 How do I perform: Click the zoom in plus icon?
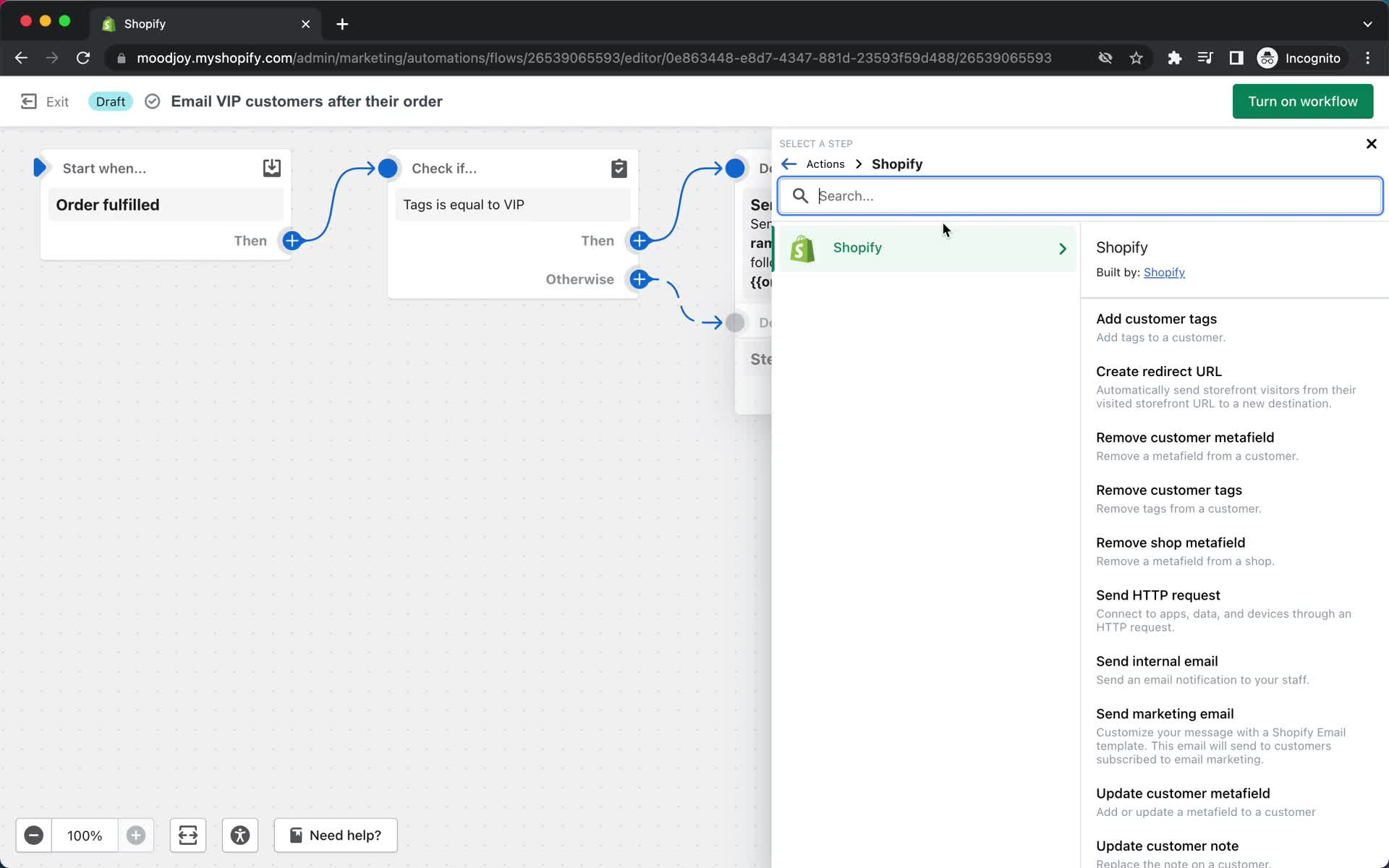[135, 834]
